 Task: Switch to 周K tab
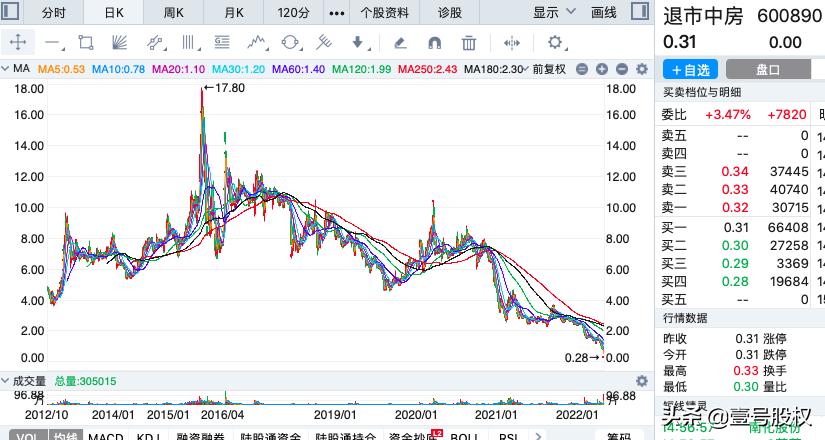click(174, 13)
